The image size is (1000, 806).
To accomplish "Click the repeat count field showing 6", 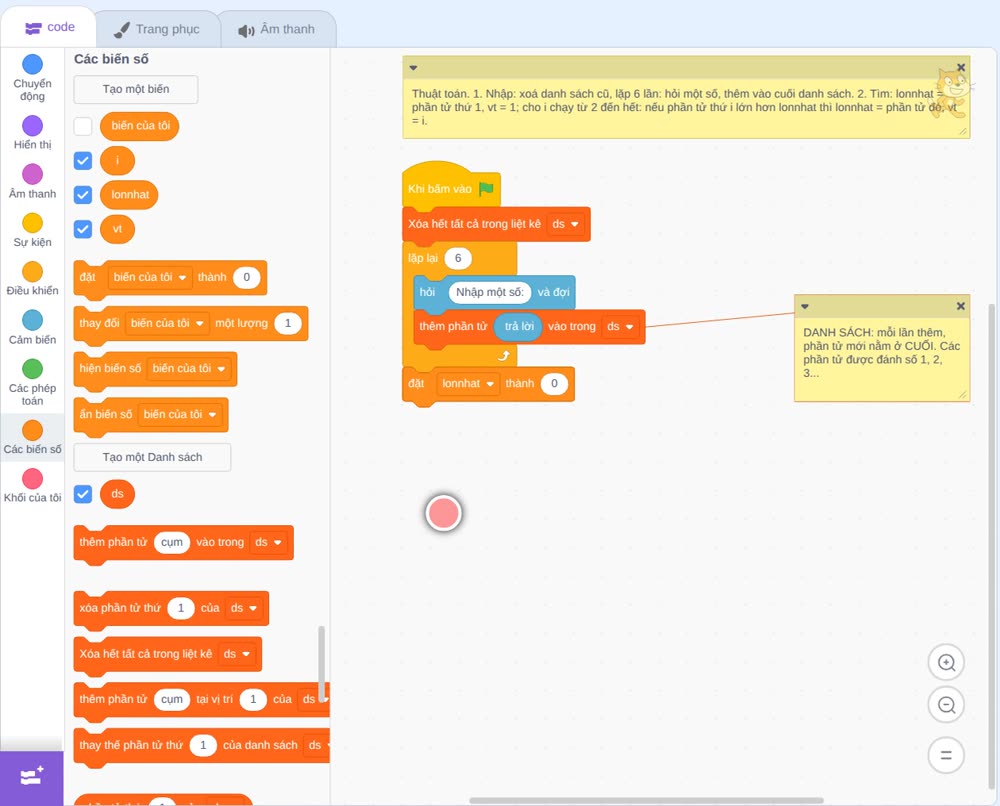I will point(458,258).
